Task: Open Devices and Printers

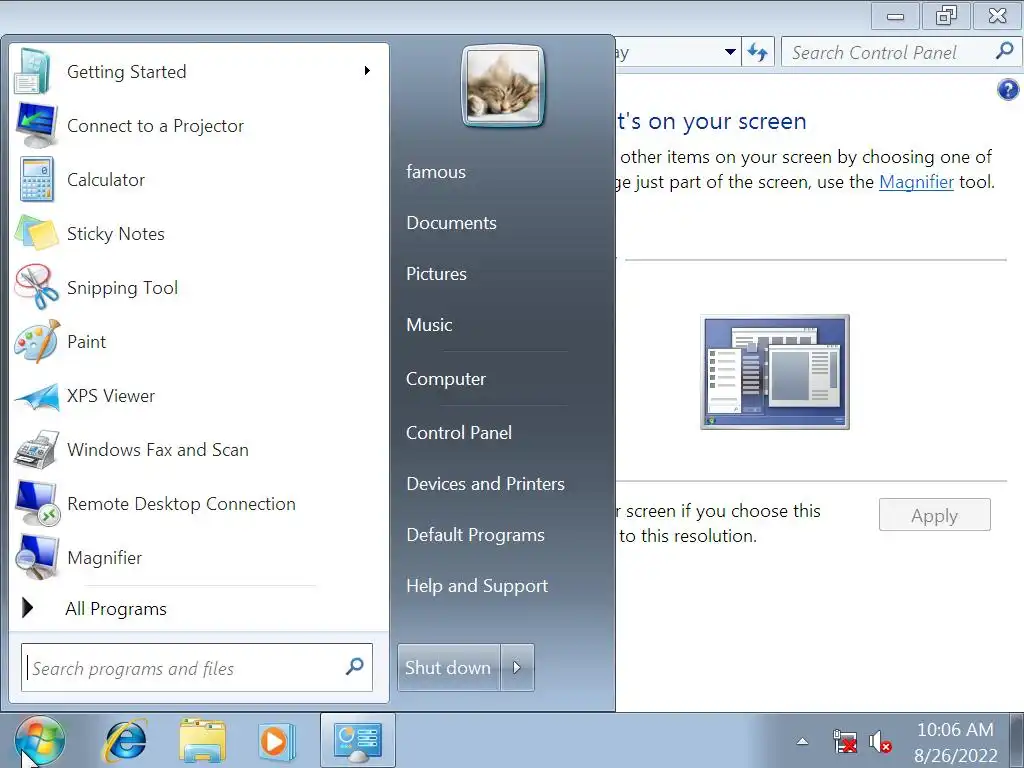Action: click(485, 483)
